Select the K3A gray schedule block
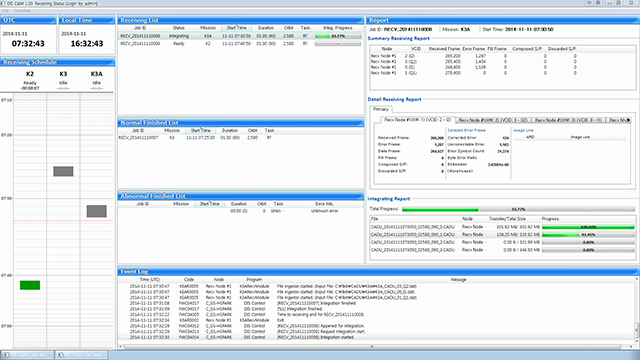 (97, 211)
